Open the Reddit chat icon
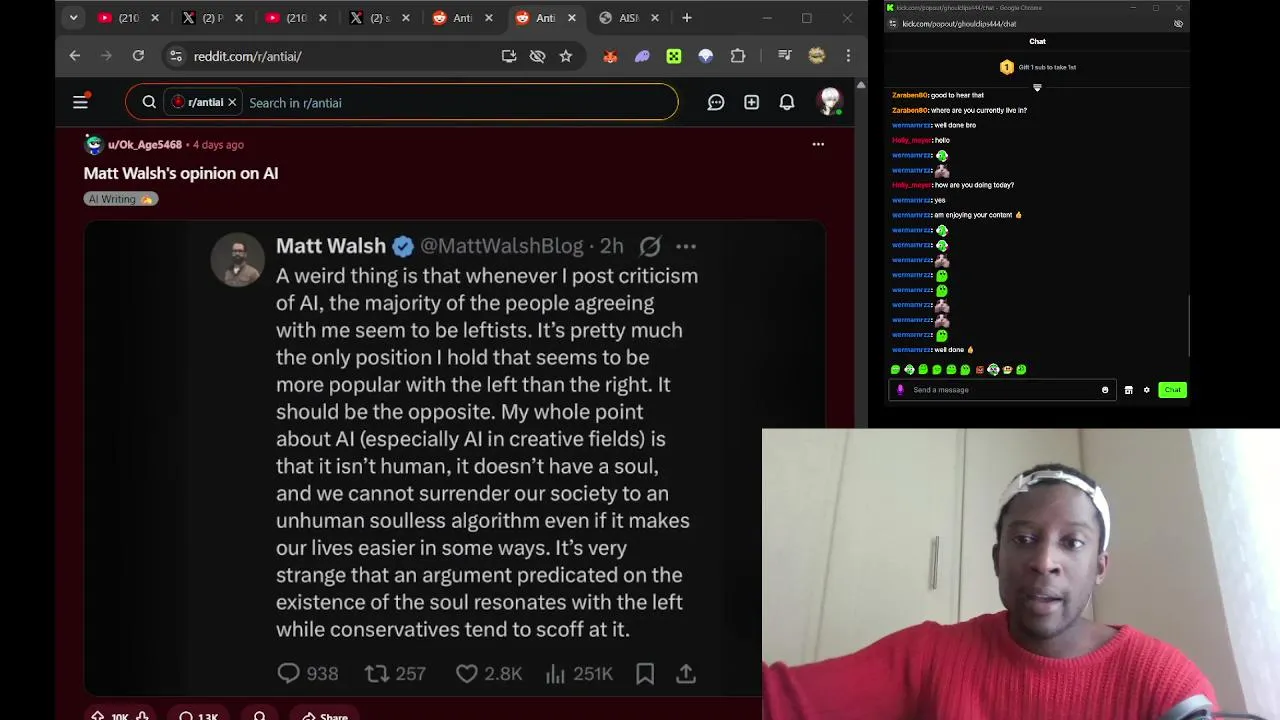This screenshot has height=720, width=1280. [x=716, y=102]
